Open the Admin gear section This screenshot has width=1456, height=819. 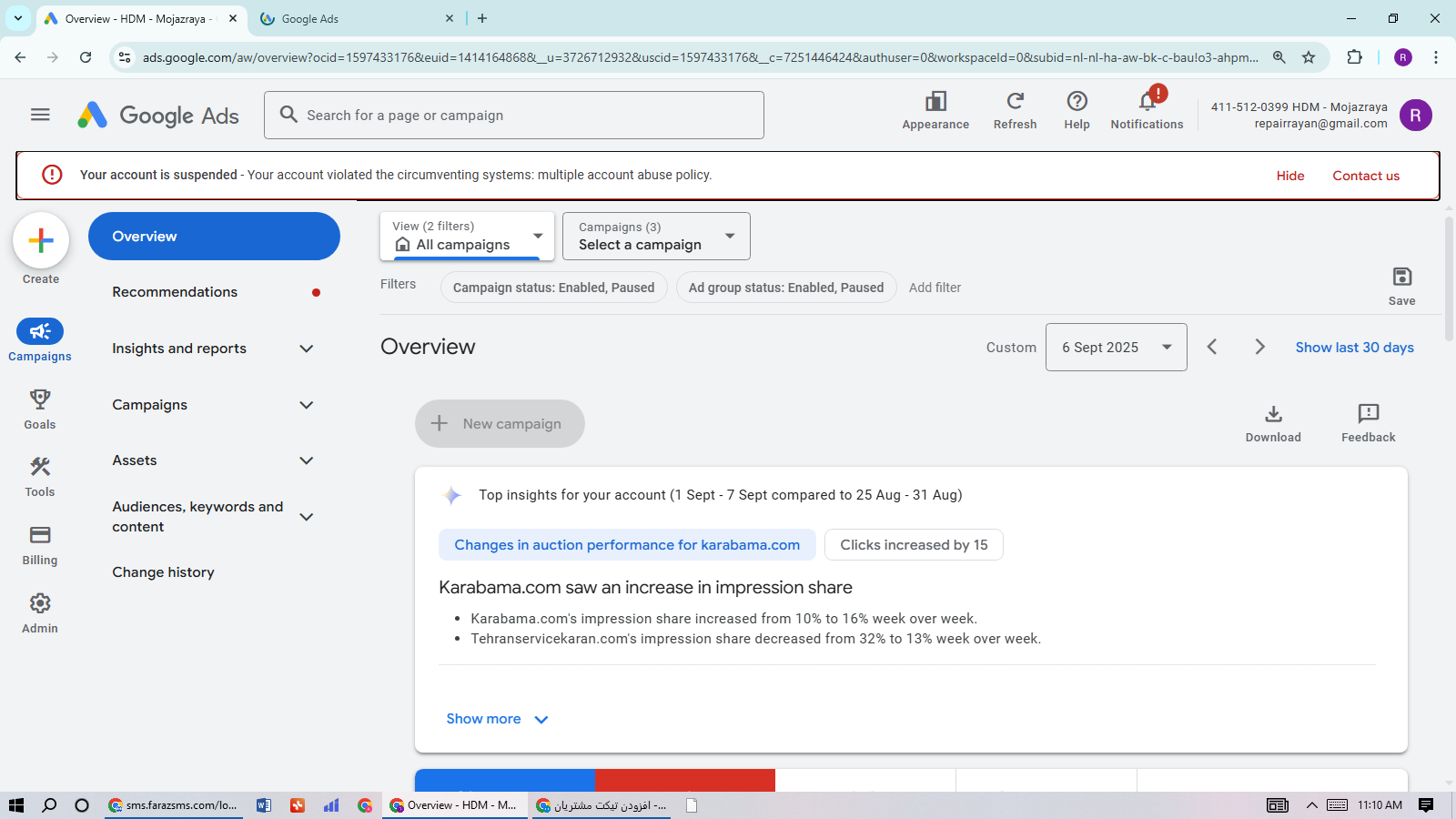[x=40, y=613]
